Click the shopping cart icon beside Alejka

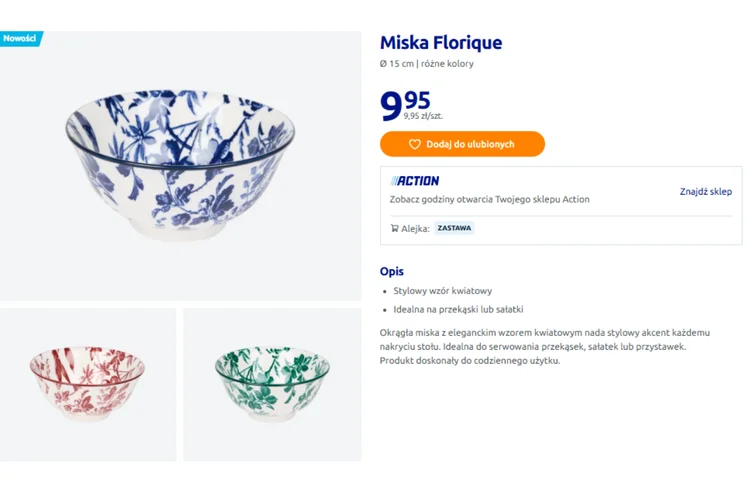coord(395,228)
